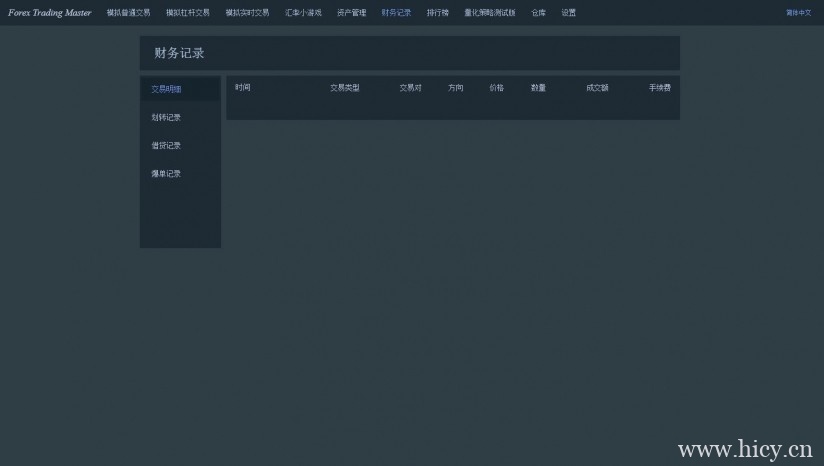Screen dimensions: 824x466
Task: Click the 财务记录 page title
Action: 179,53
